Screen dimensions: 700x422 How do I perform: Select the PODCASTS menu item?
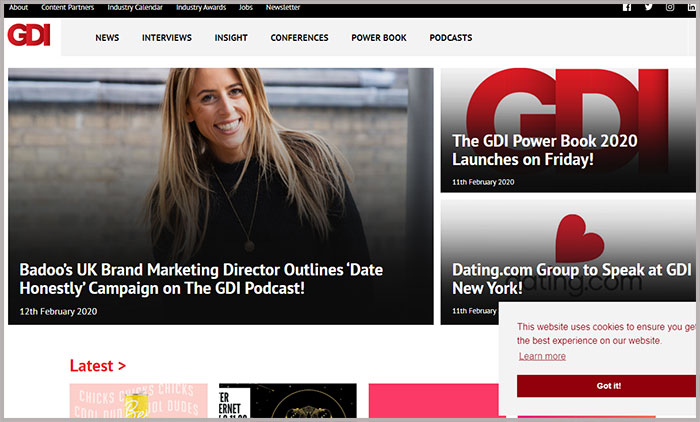click(450, 38)
